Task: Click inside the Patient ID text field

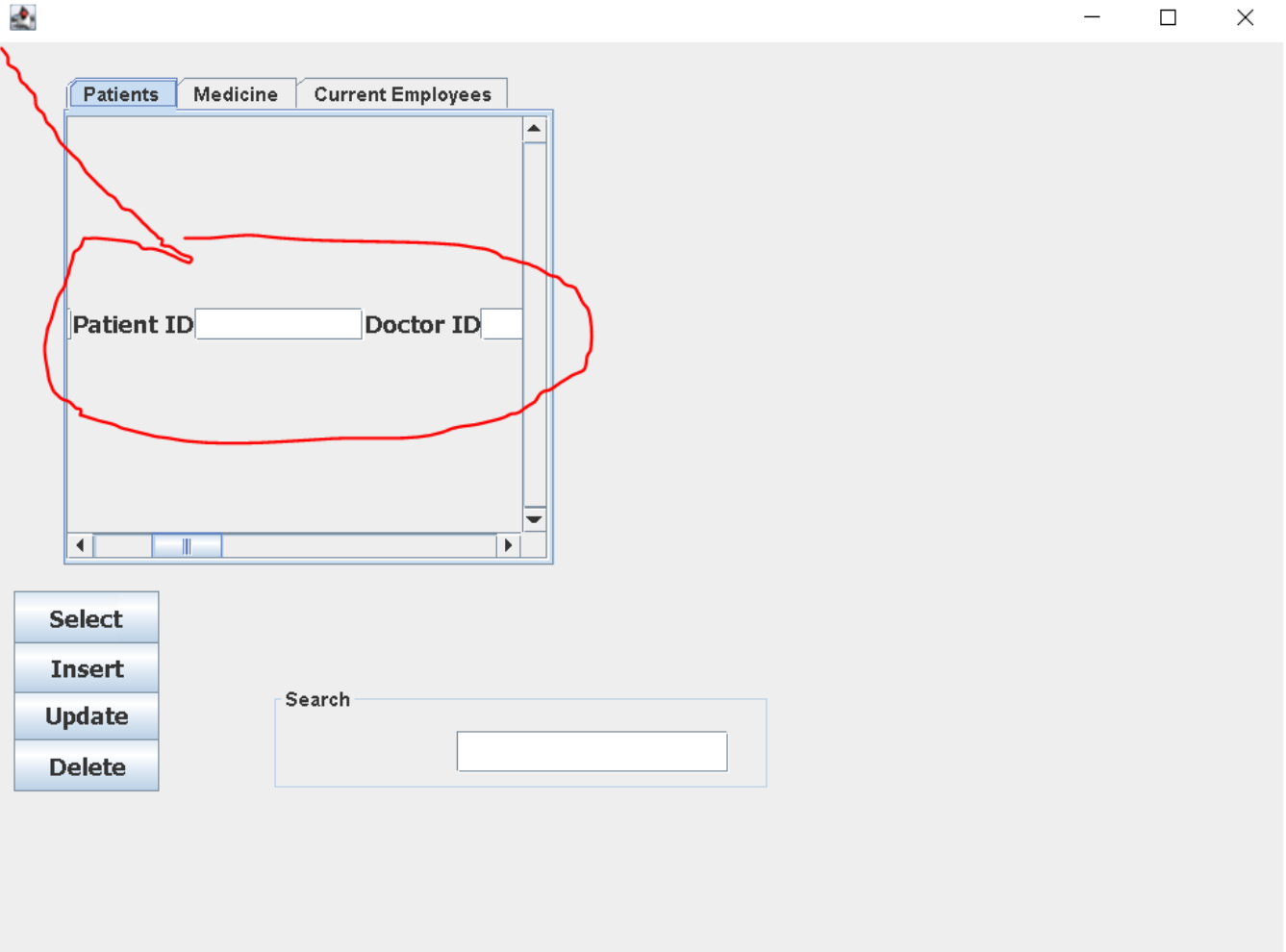Action: (277, 324)
